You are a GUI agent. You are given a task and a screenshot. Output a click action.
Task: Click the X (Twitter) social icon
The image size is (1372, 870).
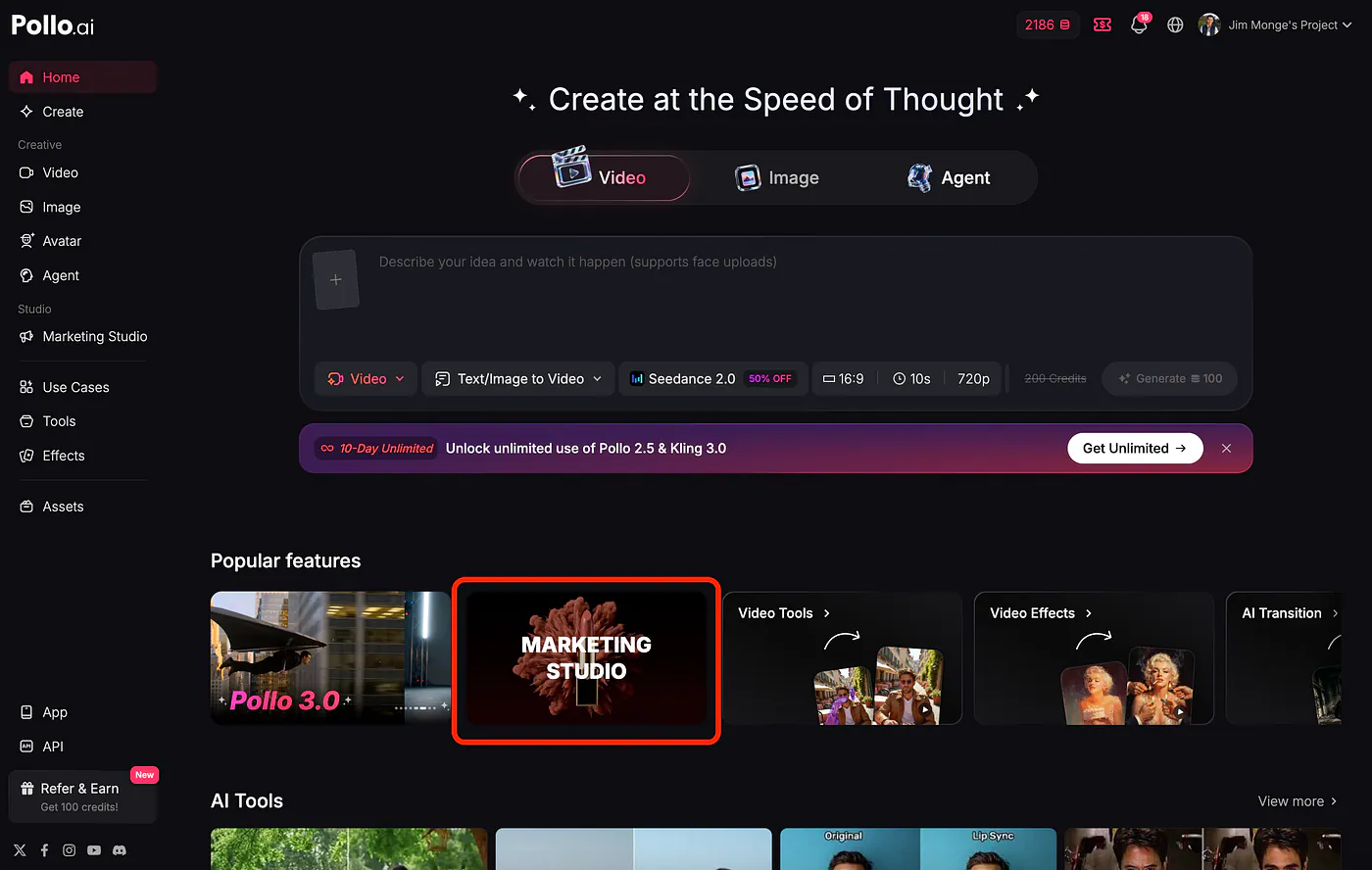[20, 850]
